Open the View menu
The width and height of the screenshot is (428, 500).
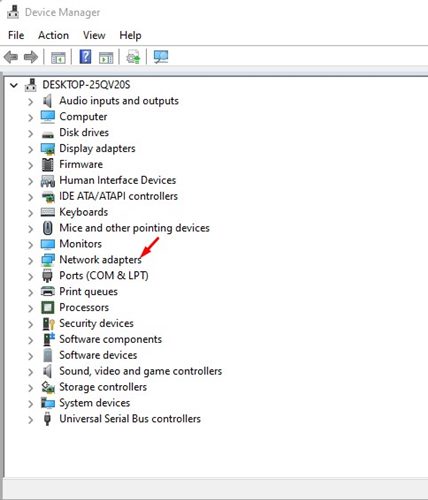click(x=94, y=35)
